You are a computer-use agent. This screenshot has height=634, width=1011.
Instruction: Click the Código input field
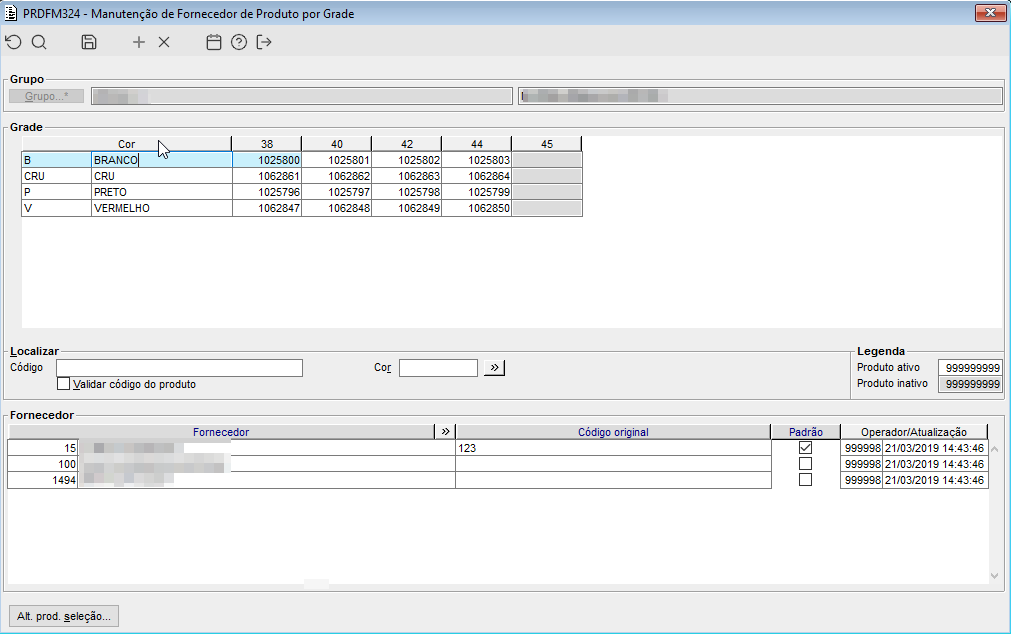pos(179,368)
